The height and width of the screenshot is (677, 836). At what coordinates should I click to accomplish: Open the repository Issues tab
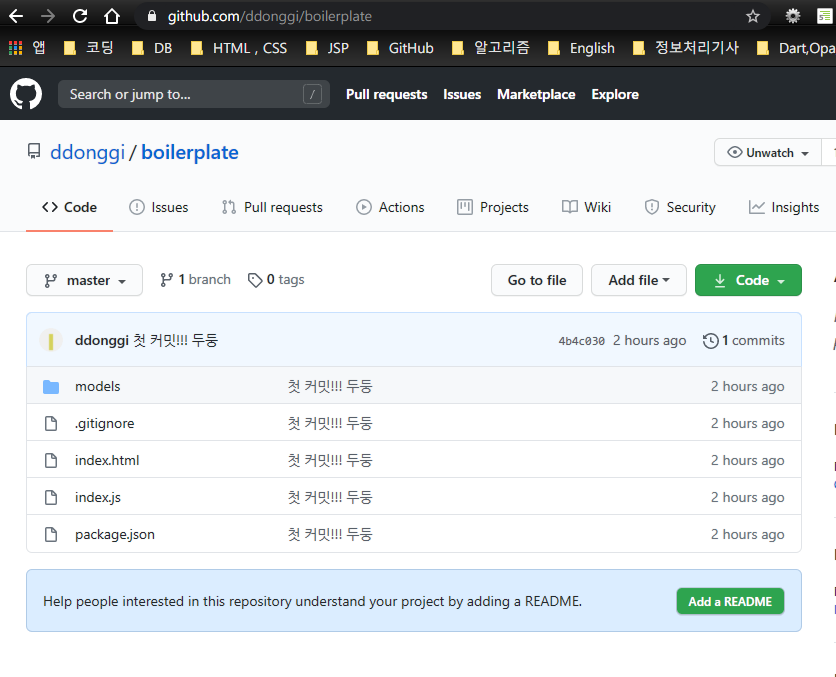tap(159, 207)
